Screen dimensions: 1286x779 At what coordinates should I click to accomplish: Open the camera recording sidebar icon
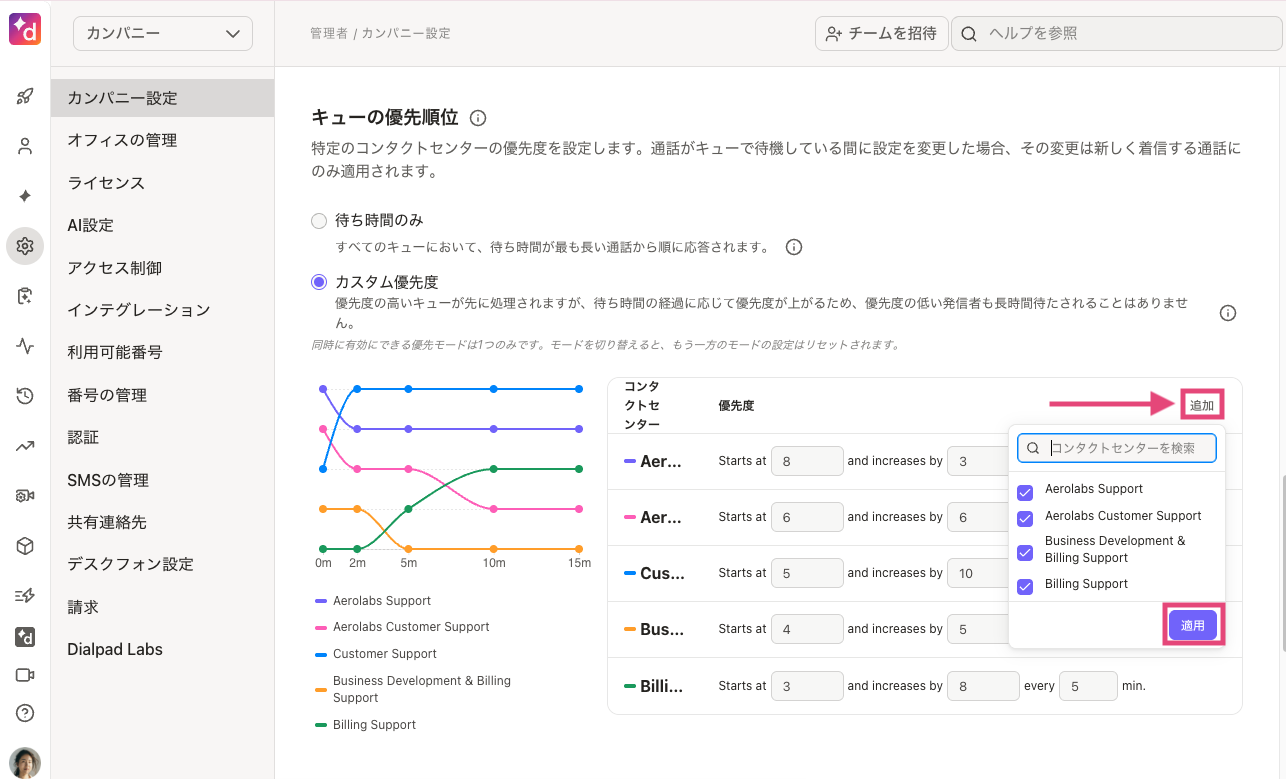coord(25,496)
